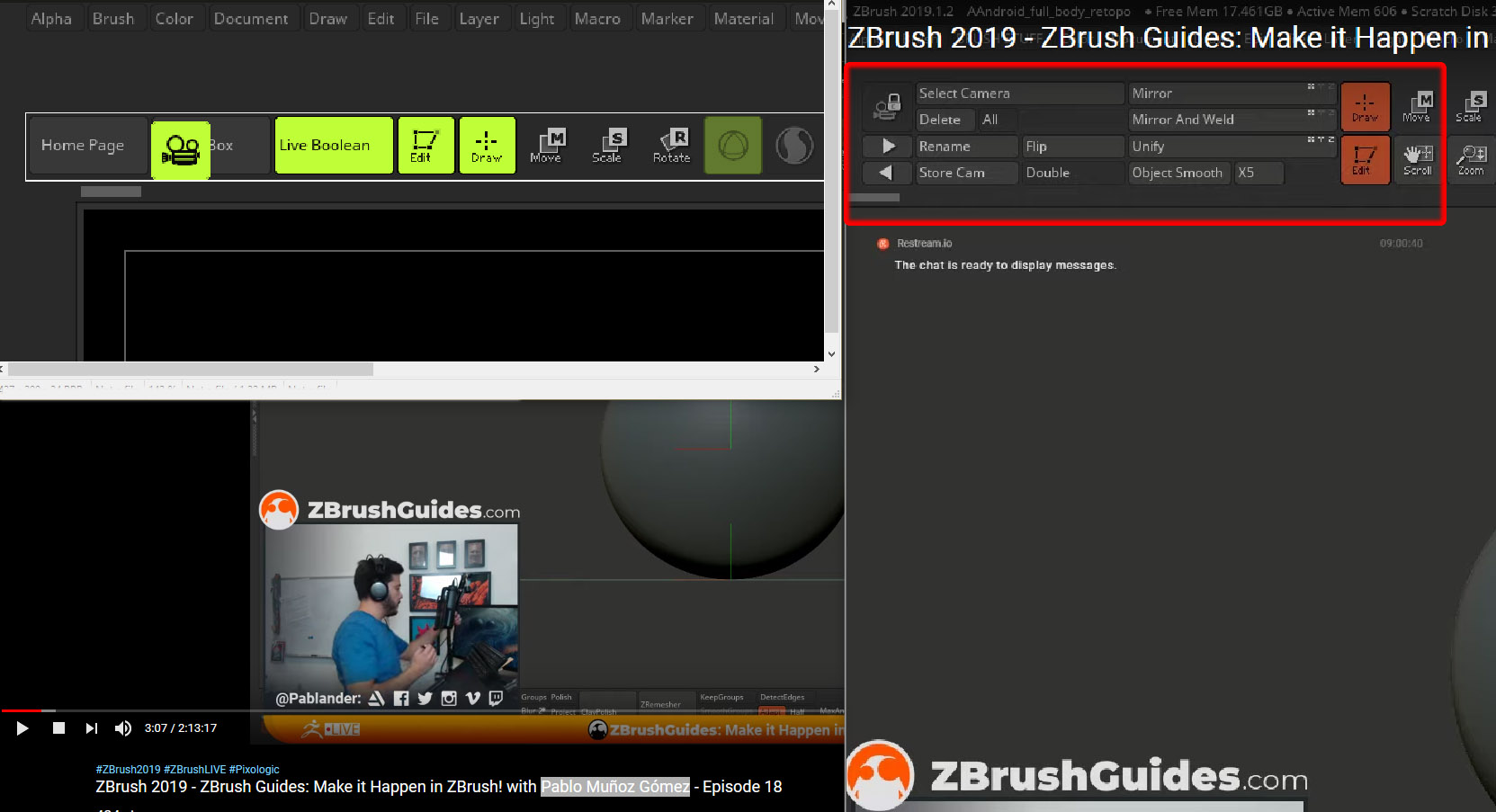The width and height of the screenshot is (1496, 812).
Task: Click the X5 button
Action: pyautogui.click(x=1259, y=173)
